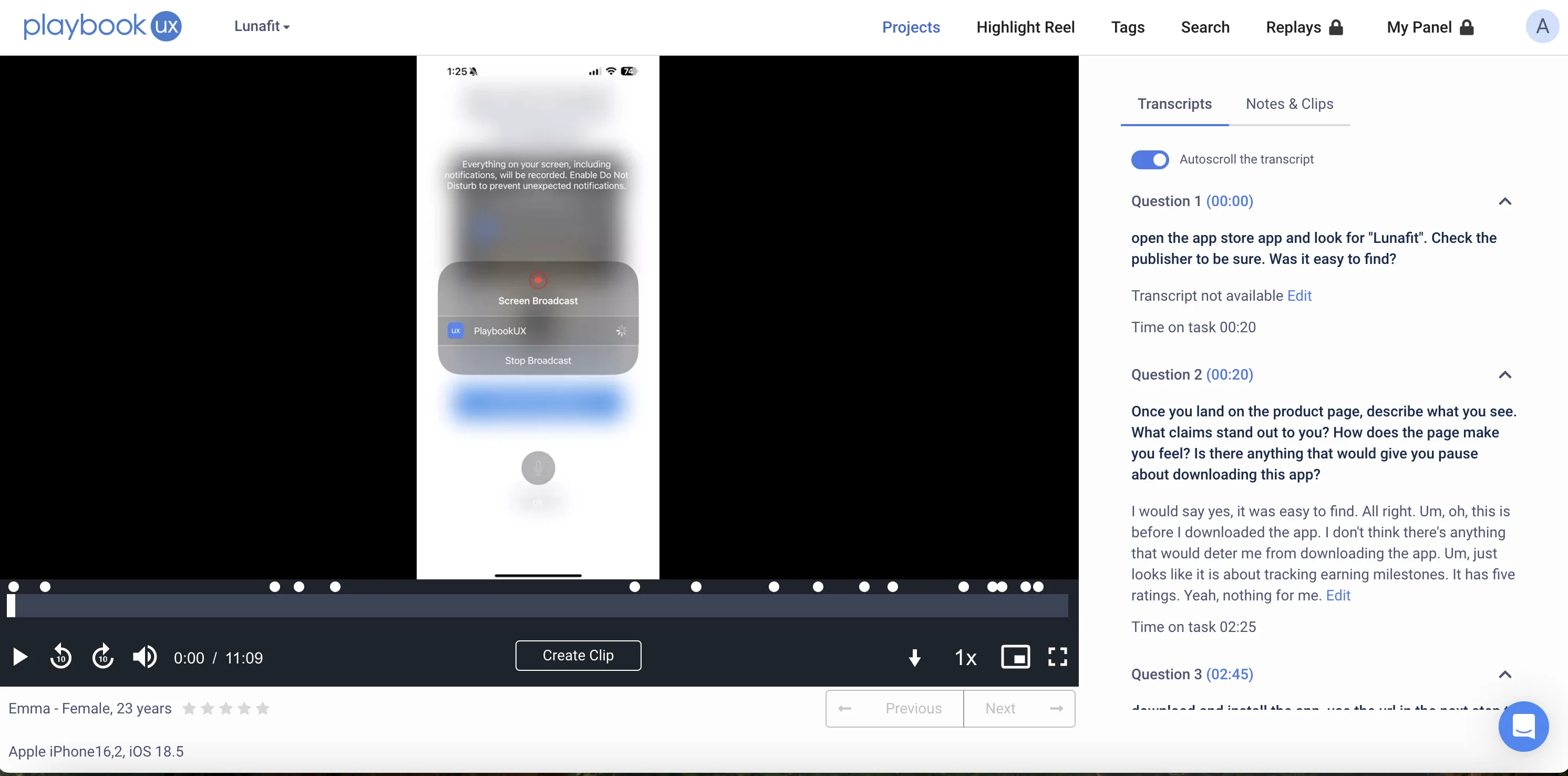Screen dimensions: 1568x776
Task: Click the Create Clip button
Action: [577, 656]
